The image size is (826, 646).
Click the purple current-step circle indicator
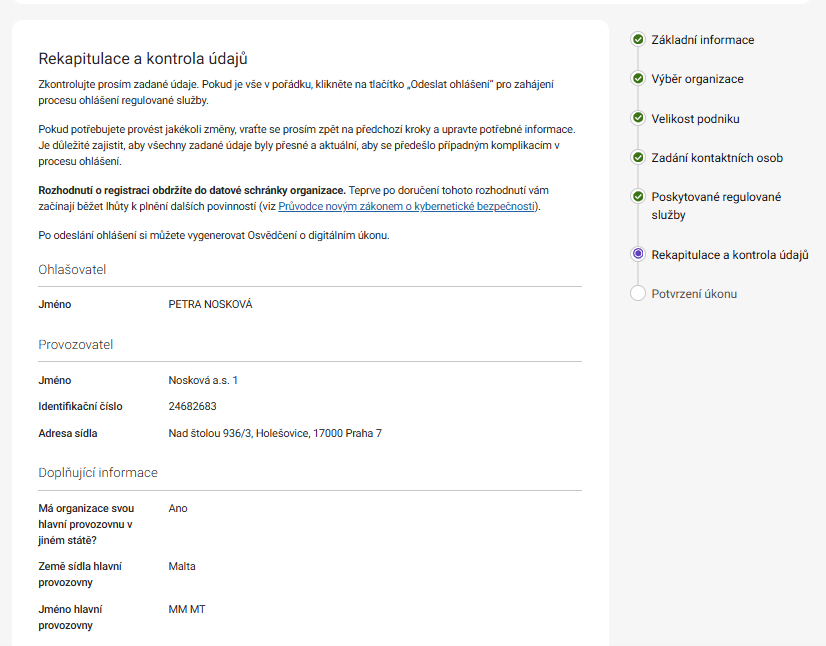pos(638,254)
